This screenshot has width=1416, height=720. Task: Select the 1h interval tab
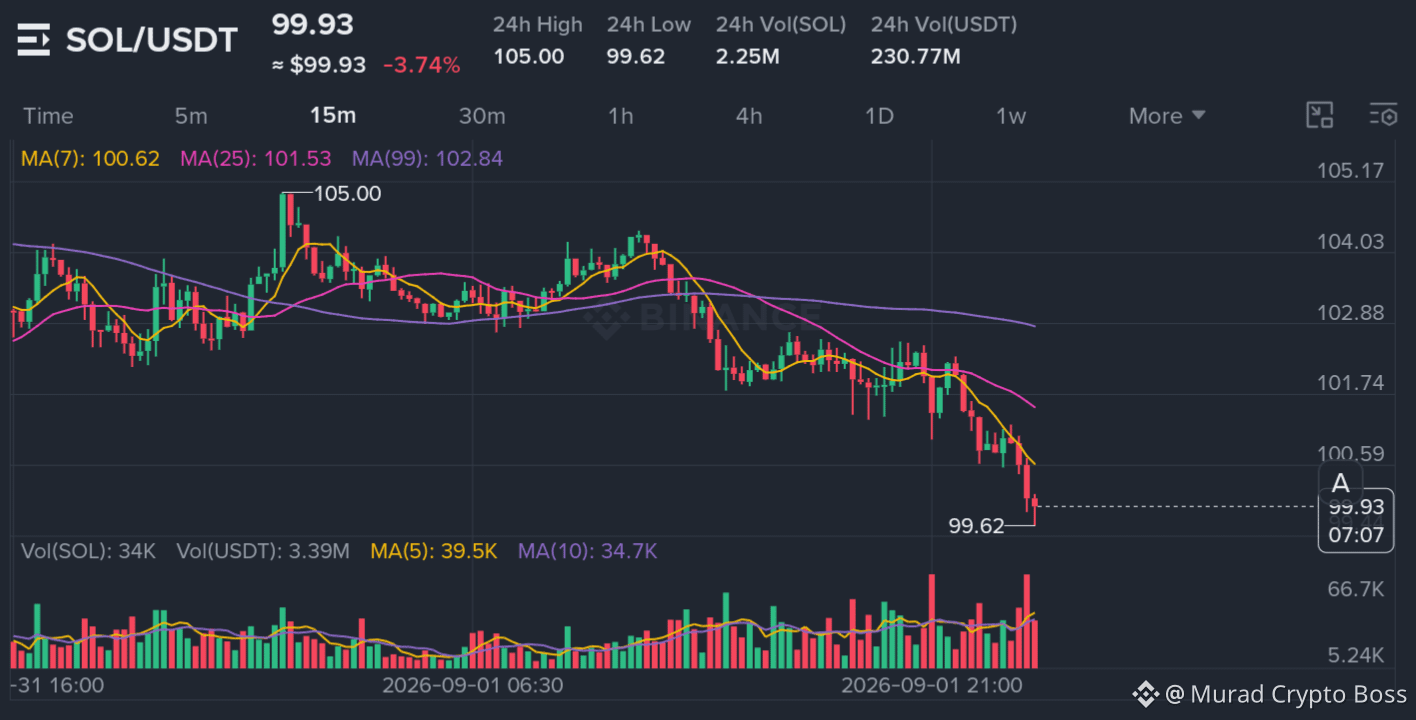coord(620,116)
